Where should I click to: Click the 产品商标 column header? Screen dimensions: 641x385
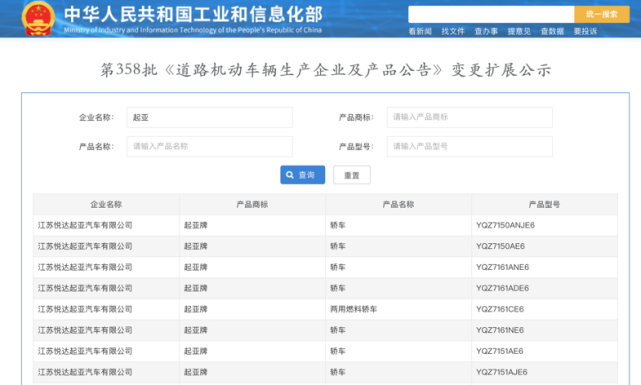[252, 204]
